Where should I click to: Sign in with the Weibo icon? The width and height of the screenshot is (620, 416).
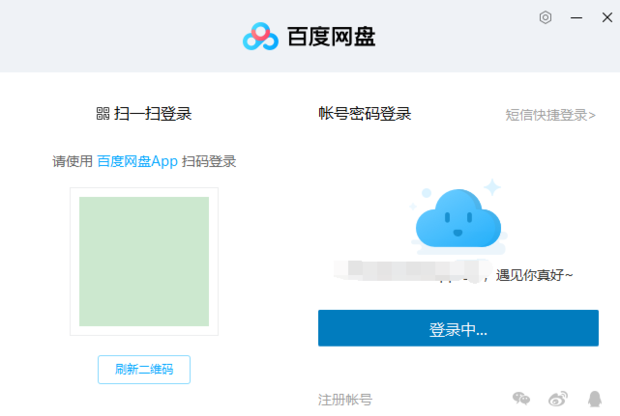(x=558, y=399)
